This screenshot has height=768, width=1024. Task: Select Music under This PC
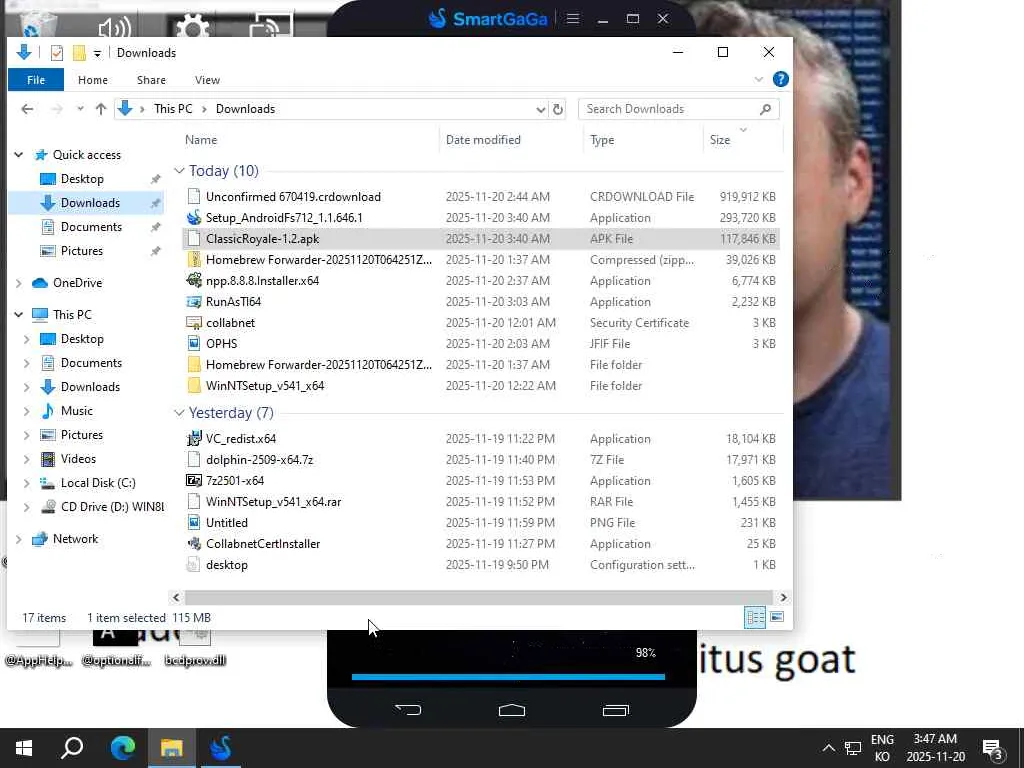77,411
